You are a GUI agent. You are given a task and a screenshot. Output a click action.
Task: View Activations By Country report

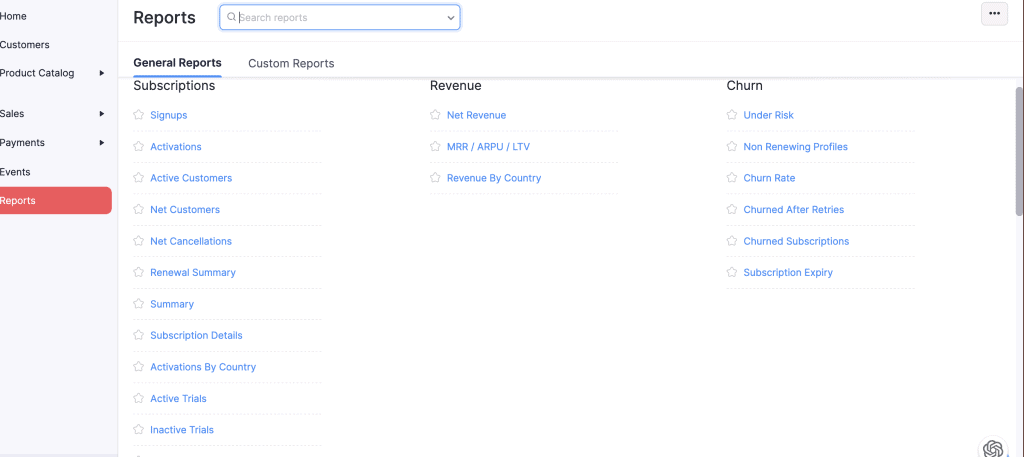click(203, 367)
